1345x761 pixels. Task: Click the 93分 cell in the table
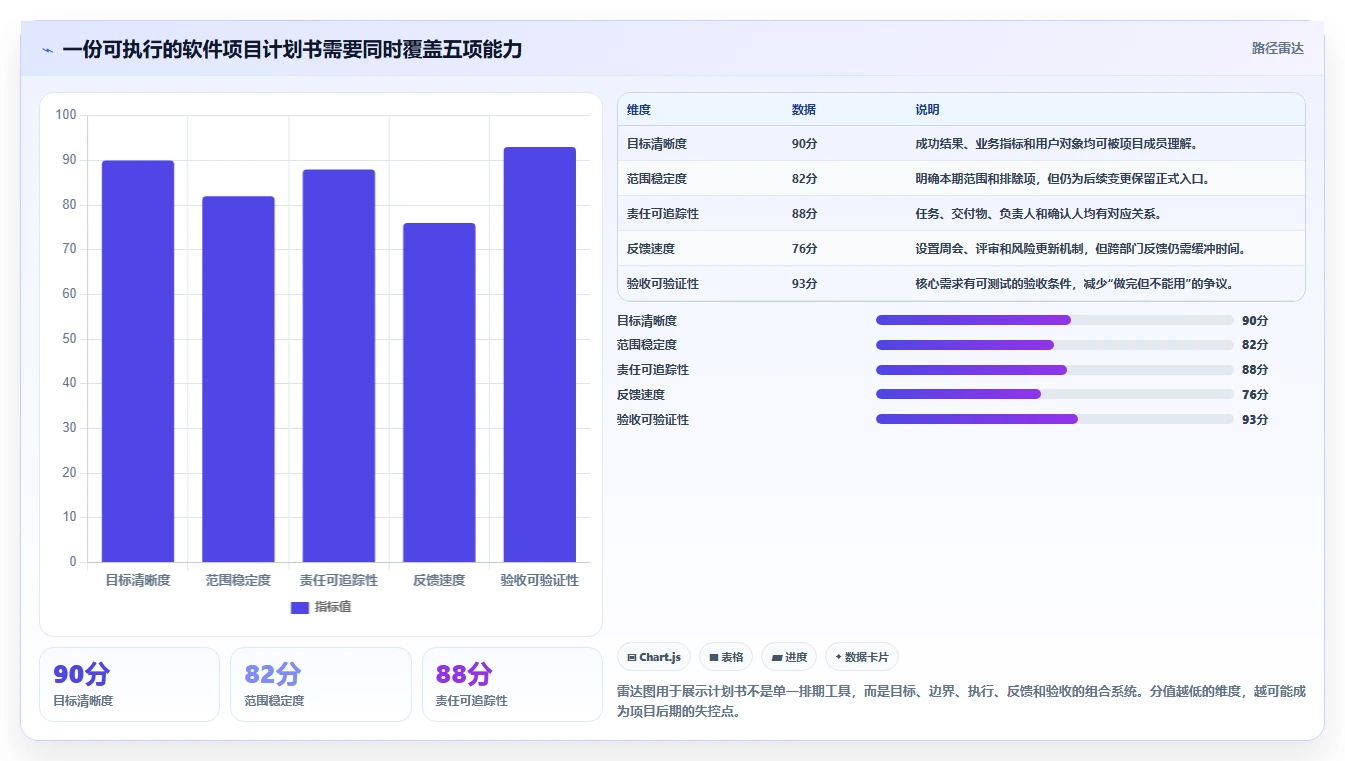click(804, 284)
